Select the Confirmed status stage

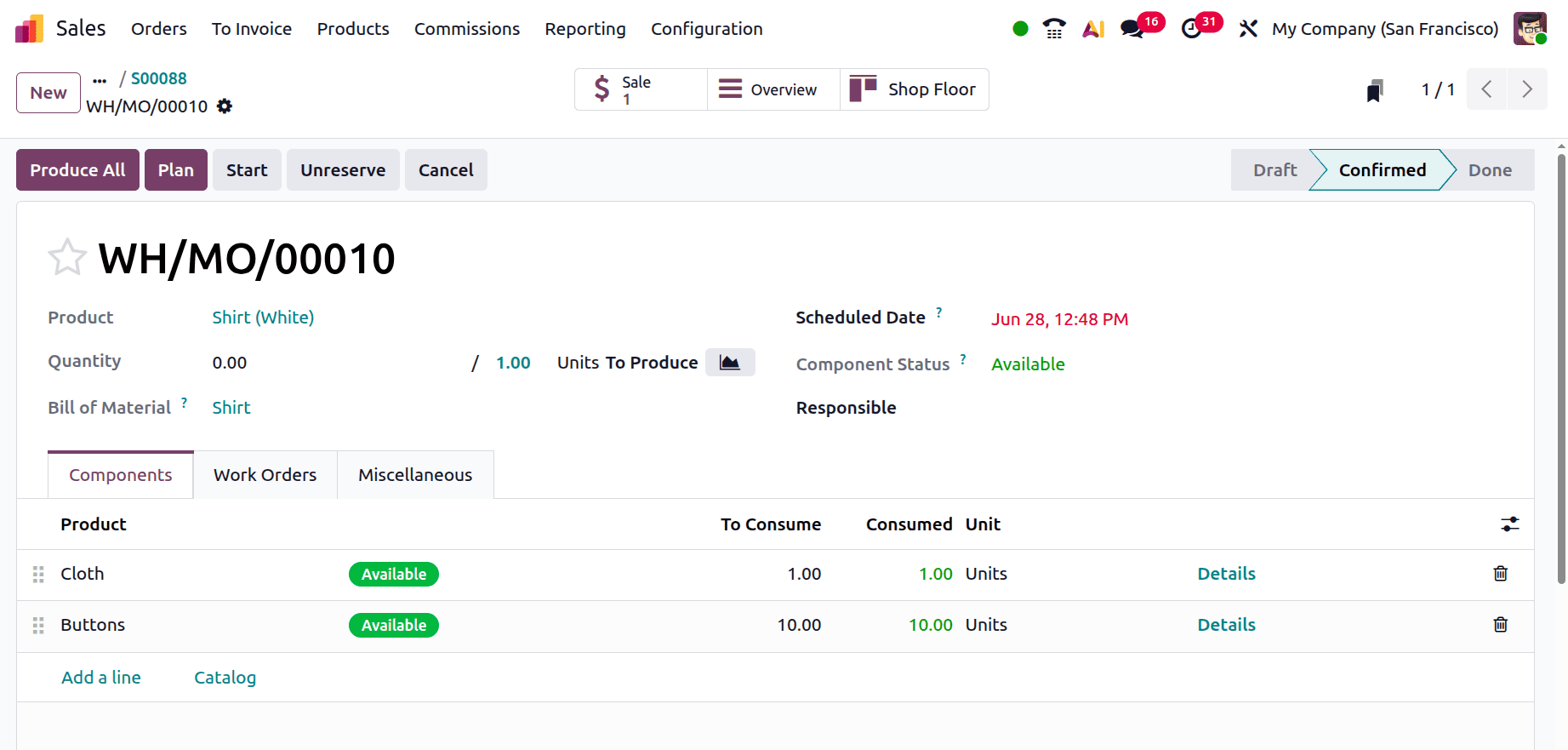(x=1383, y=170)
